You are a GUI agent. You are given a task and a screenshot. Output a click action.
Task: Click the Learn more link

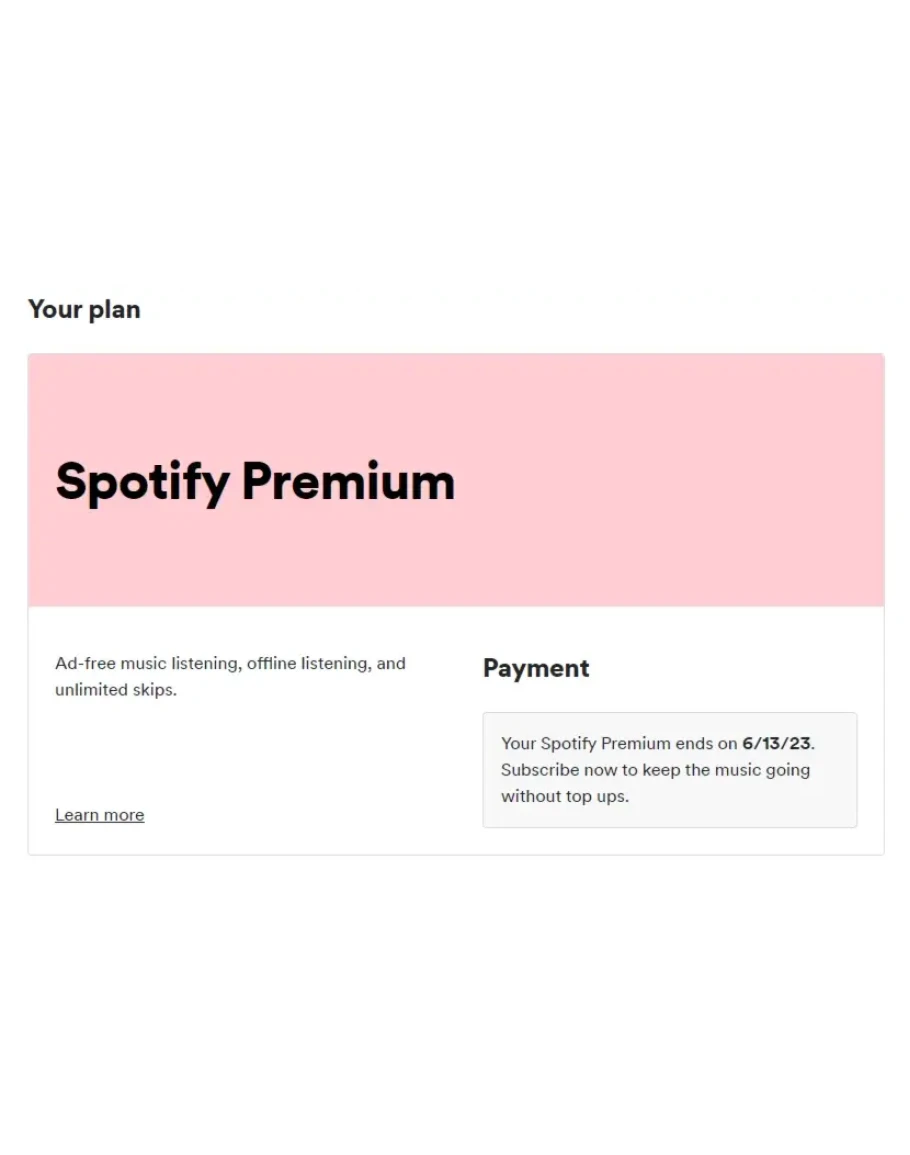click(99, 815)
